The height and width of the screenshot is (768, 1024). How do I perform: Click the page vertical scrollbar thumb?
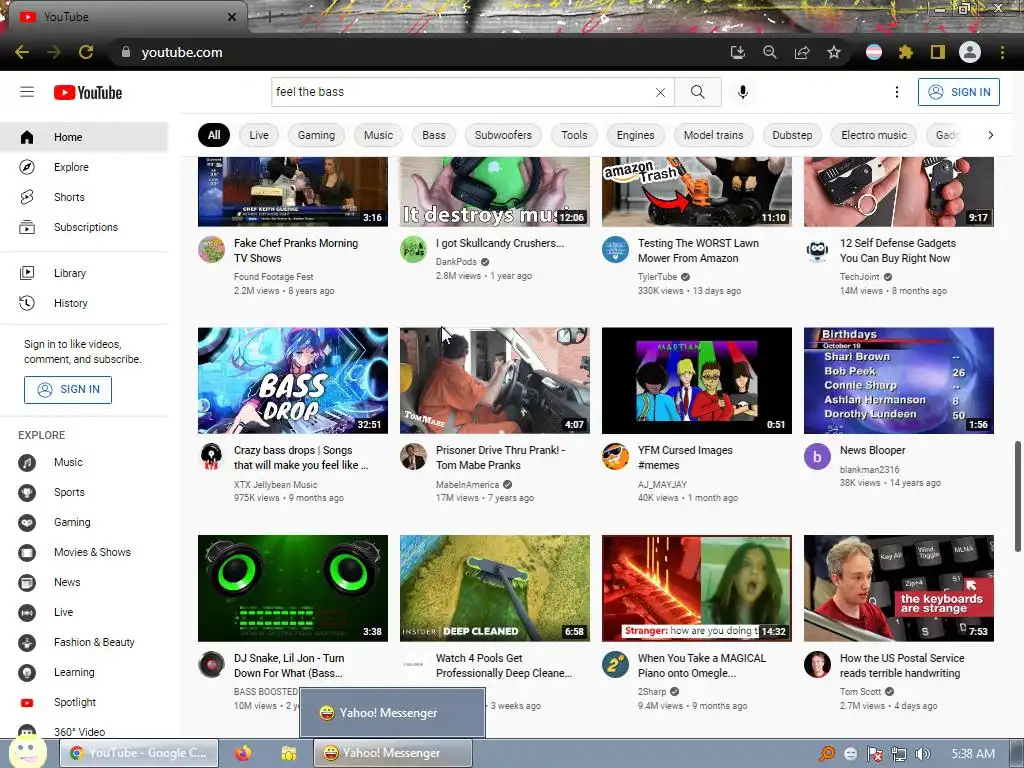point(1017,496)
